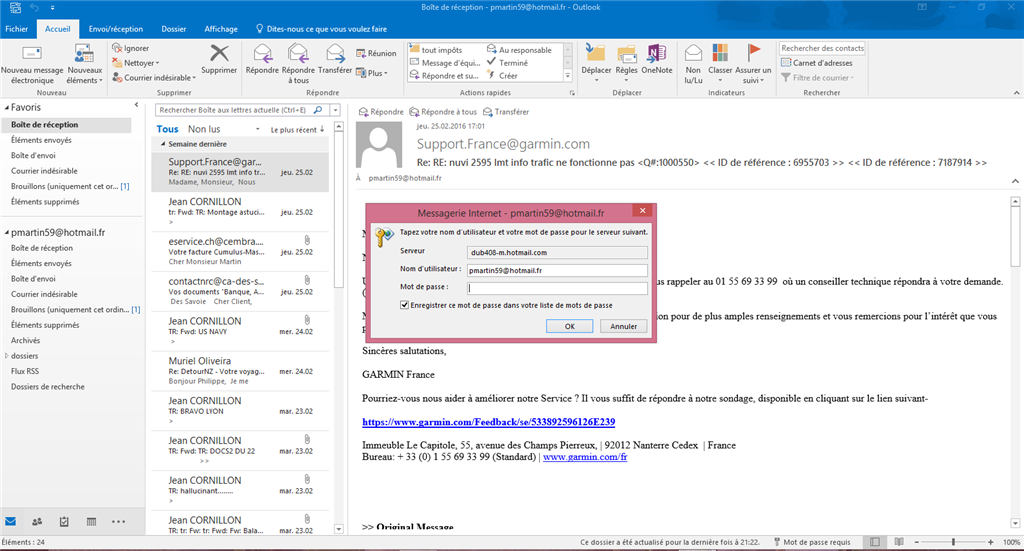Click Dites-nous ce que vous voulez faire

click(321, 29)
